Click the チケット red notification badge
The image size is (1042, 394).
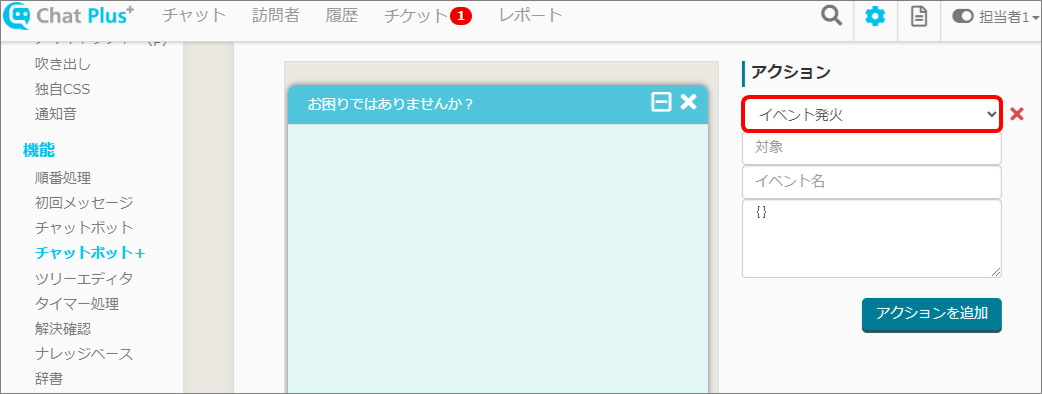click(x=461, y=17)
